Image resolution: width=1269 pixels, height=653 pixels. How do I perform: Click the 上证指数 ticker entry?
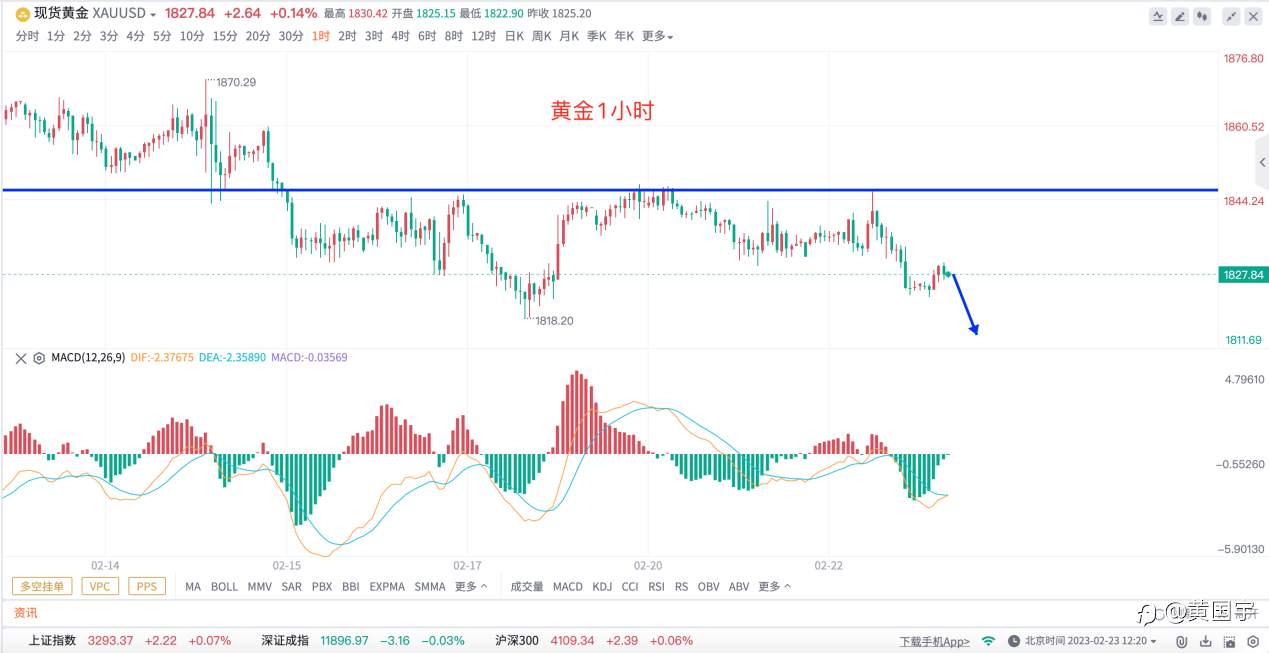[129, 640]
